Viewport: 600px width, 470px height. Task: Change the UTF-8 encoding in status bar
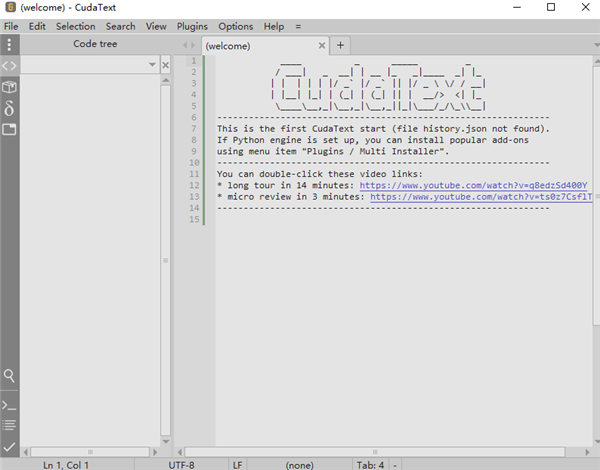181,465
